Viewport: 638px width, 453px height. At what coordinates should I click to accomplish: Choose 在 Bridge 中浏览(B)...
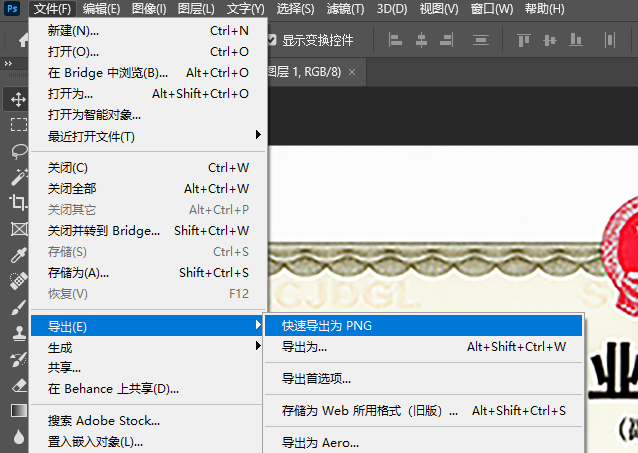pyautogui.click(x=148, y=73)
